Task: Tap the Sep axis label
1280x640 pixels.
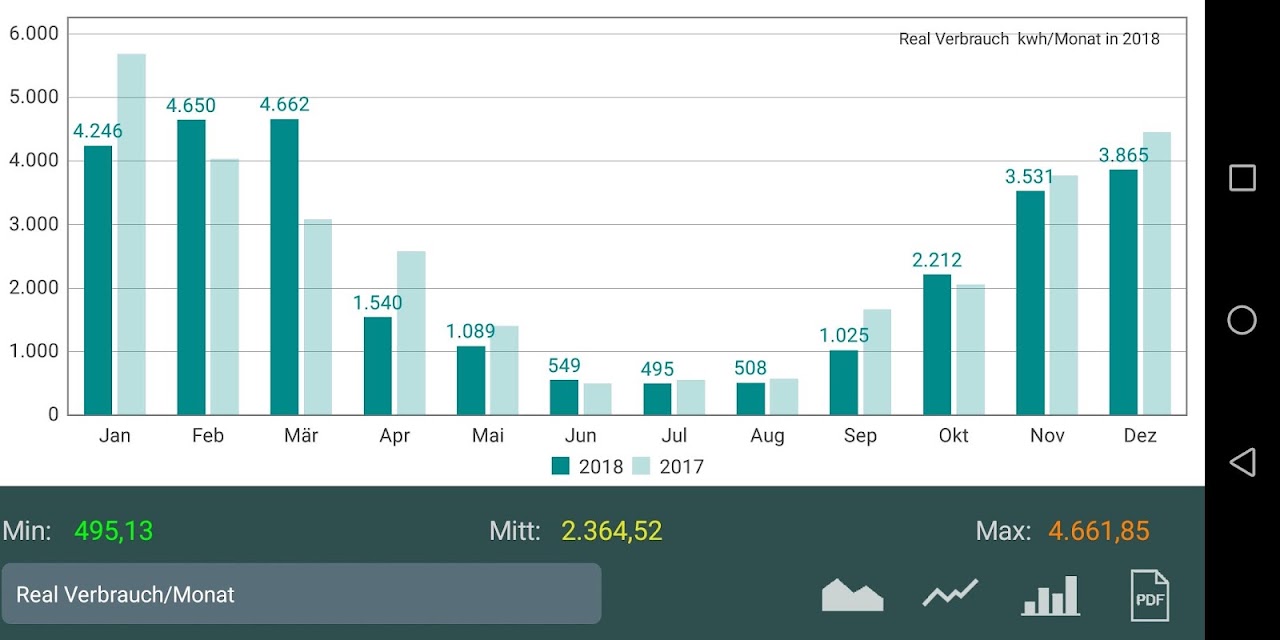Action: coord(860,437)
